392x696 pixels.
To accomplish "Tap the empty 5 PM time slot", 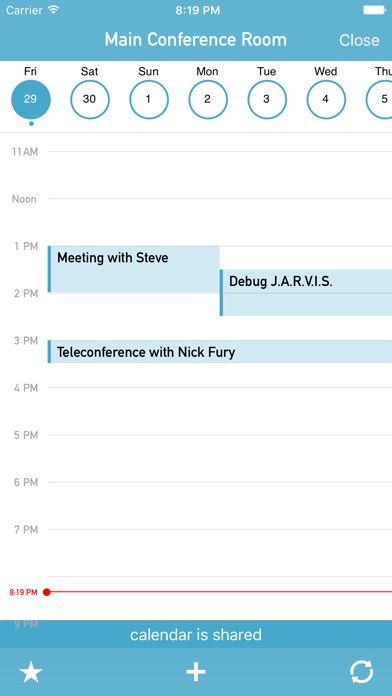I will 220,459.
